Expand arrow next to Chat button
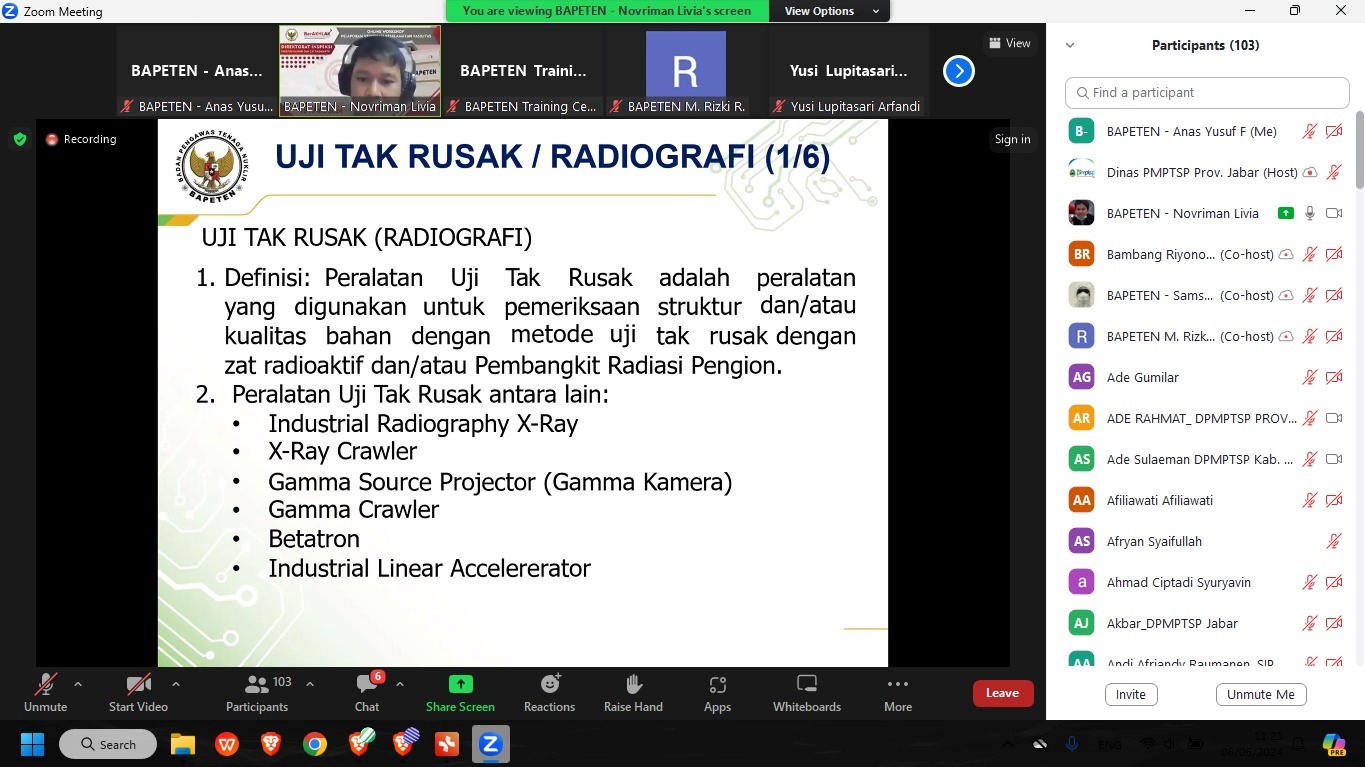 pos(400,684)
